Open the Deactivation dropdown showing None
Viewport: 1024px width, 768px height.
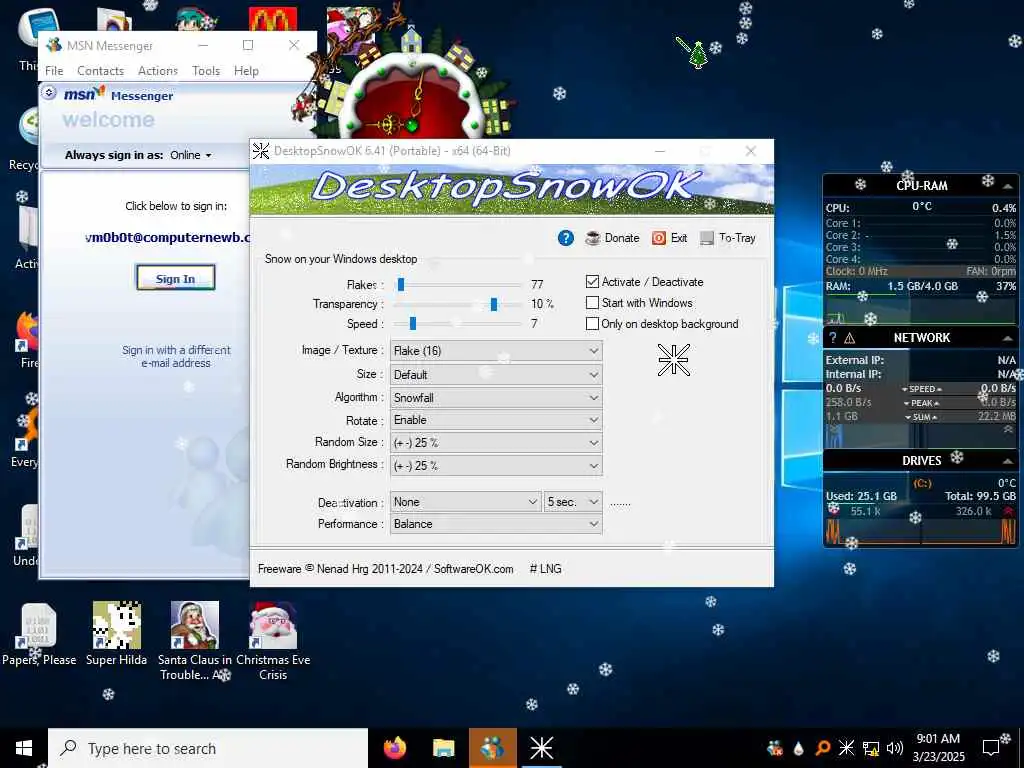point(466,502)
